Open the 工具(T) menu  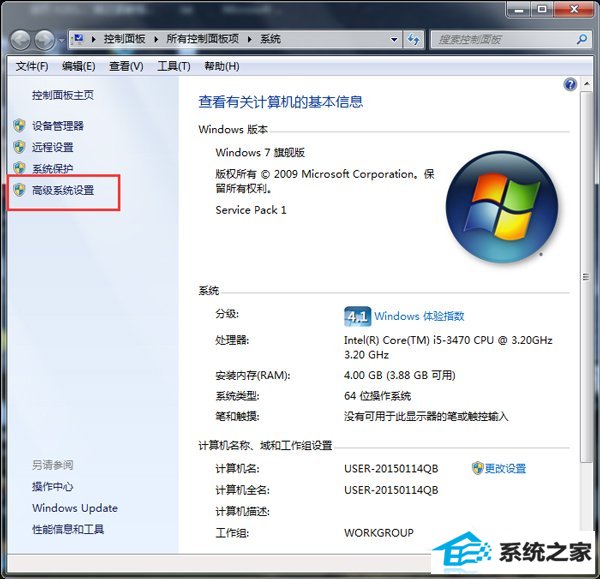(174, 67)
